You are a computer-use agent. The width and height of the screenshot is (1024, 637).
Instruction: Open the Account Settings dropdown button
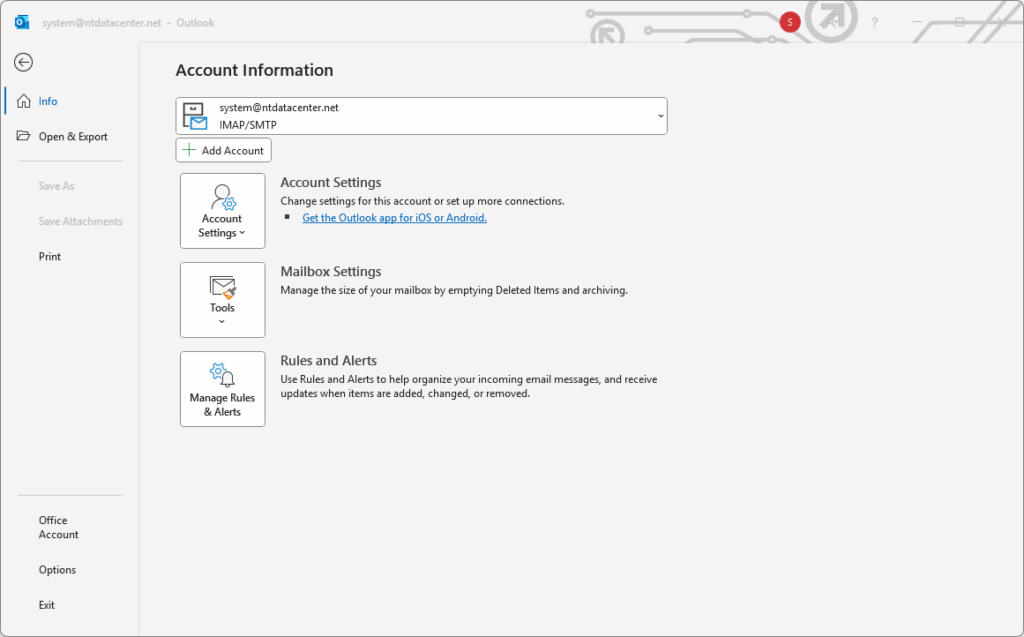point(222,211)
